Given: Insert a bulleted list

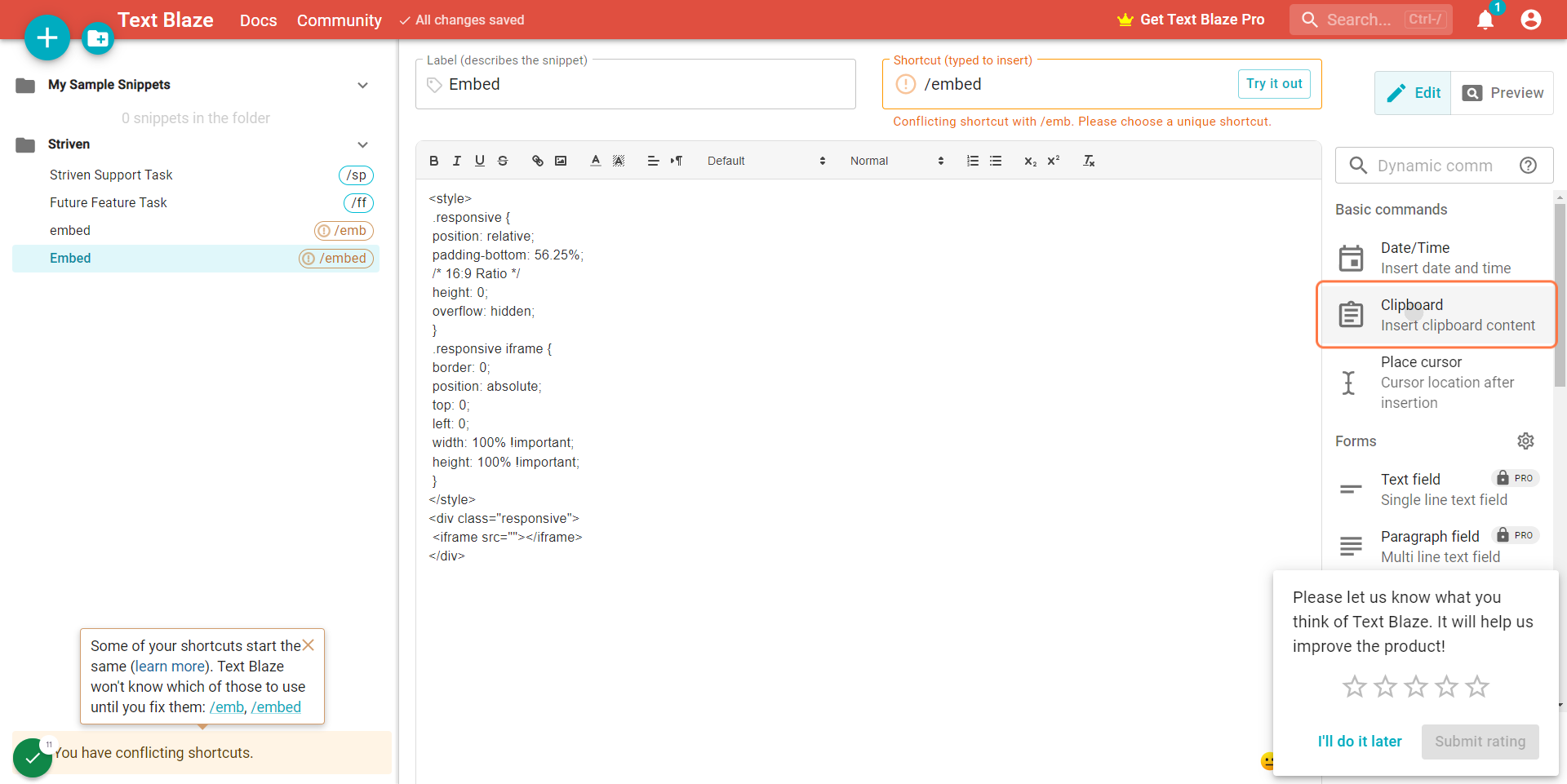Looking at the screenshot, I should pyautogui.click(x=996, y=161).
